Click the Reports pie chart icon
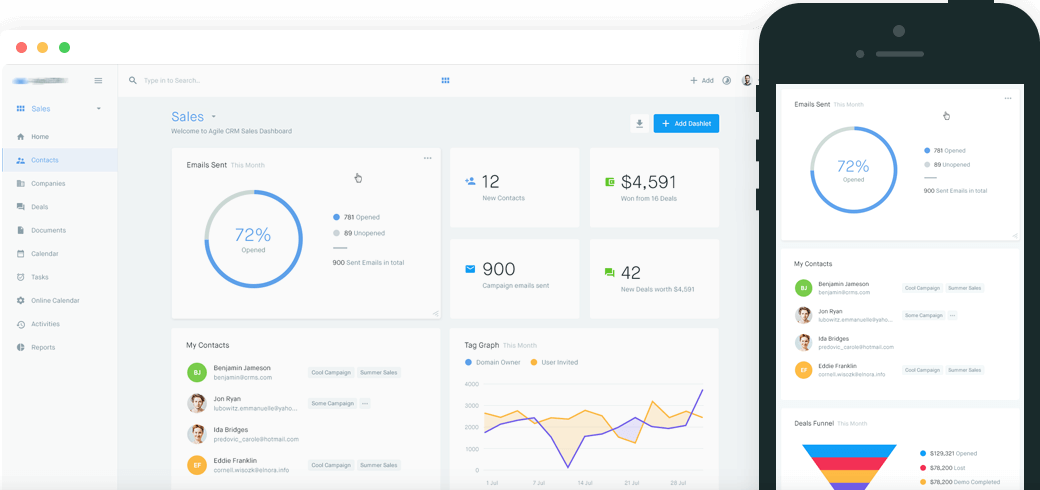This screenshot has height=490, width=1040. 21,347
